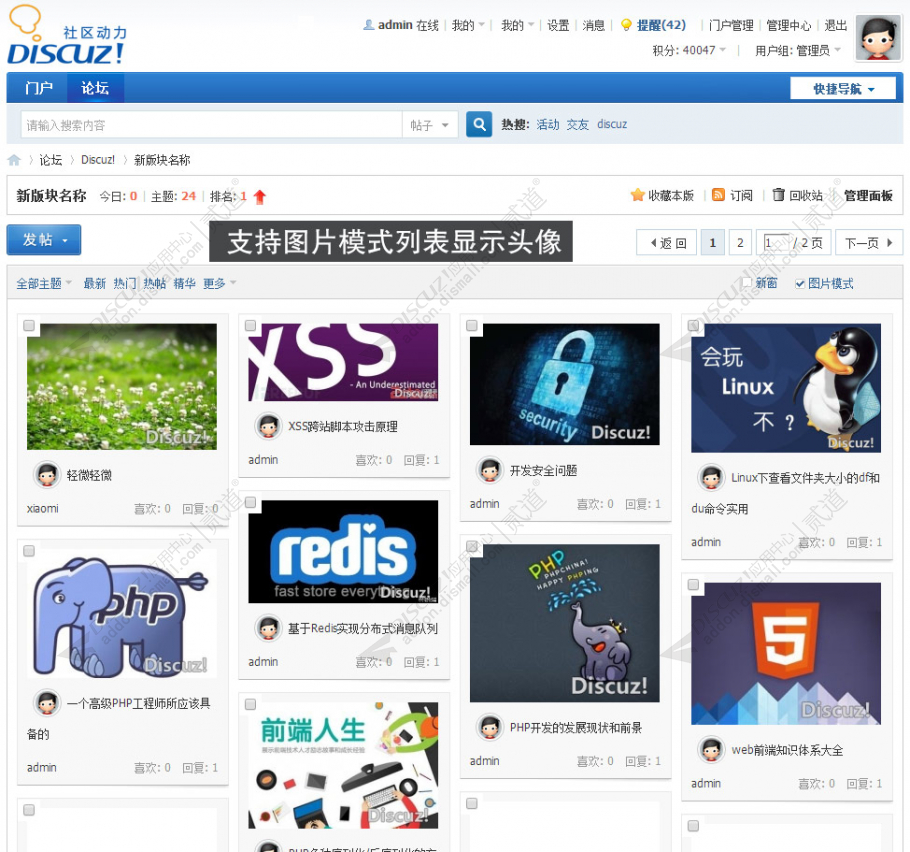The width and height of the screenshot is (910, 852).
Task: Open the first 我的 dropdown menu
Action: [x=468, y=26]
